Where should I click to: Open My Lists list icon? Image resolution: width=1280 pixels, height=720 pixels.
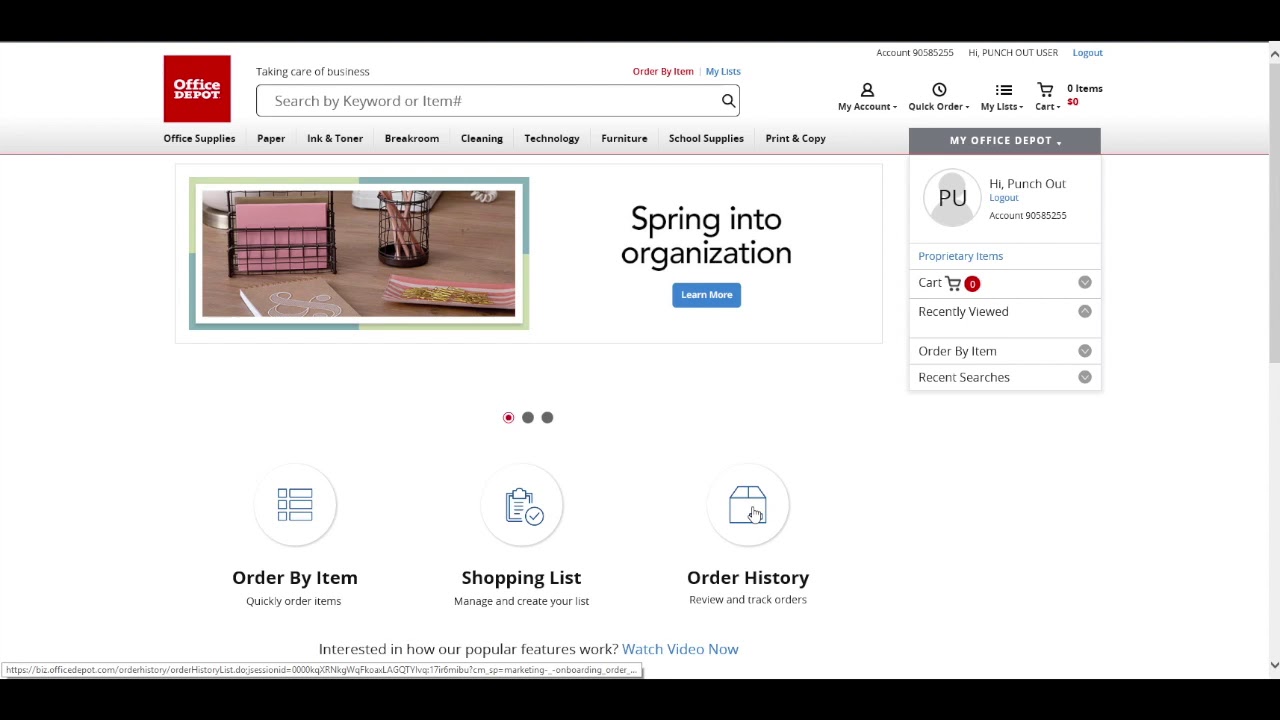pos(1004,90)
